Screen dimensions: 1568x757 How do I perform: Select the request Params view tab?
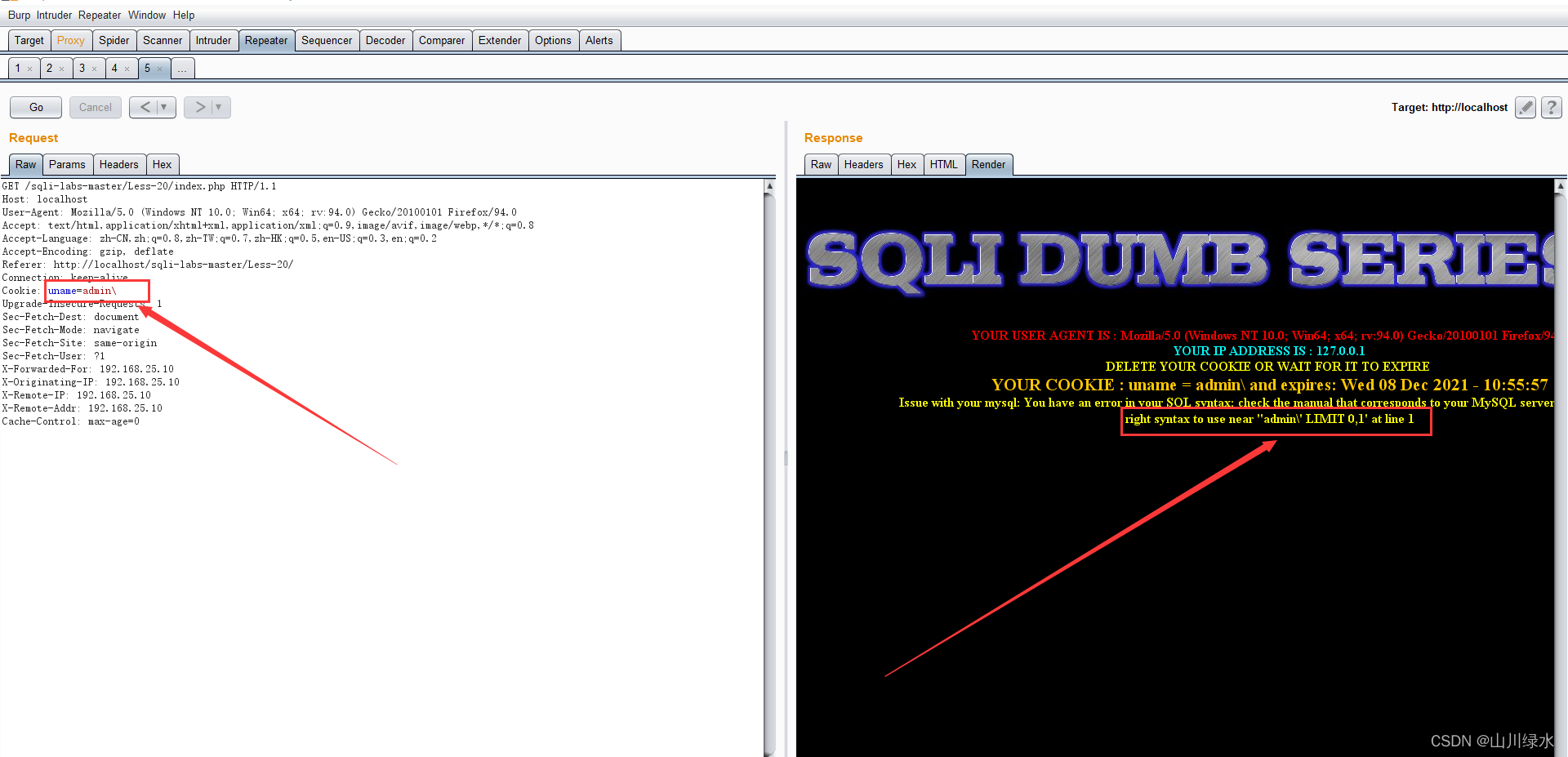tap(67, 164)
